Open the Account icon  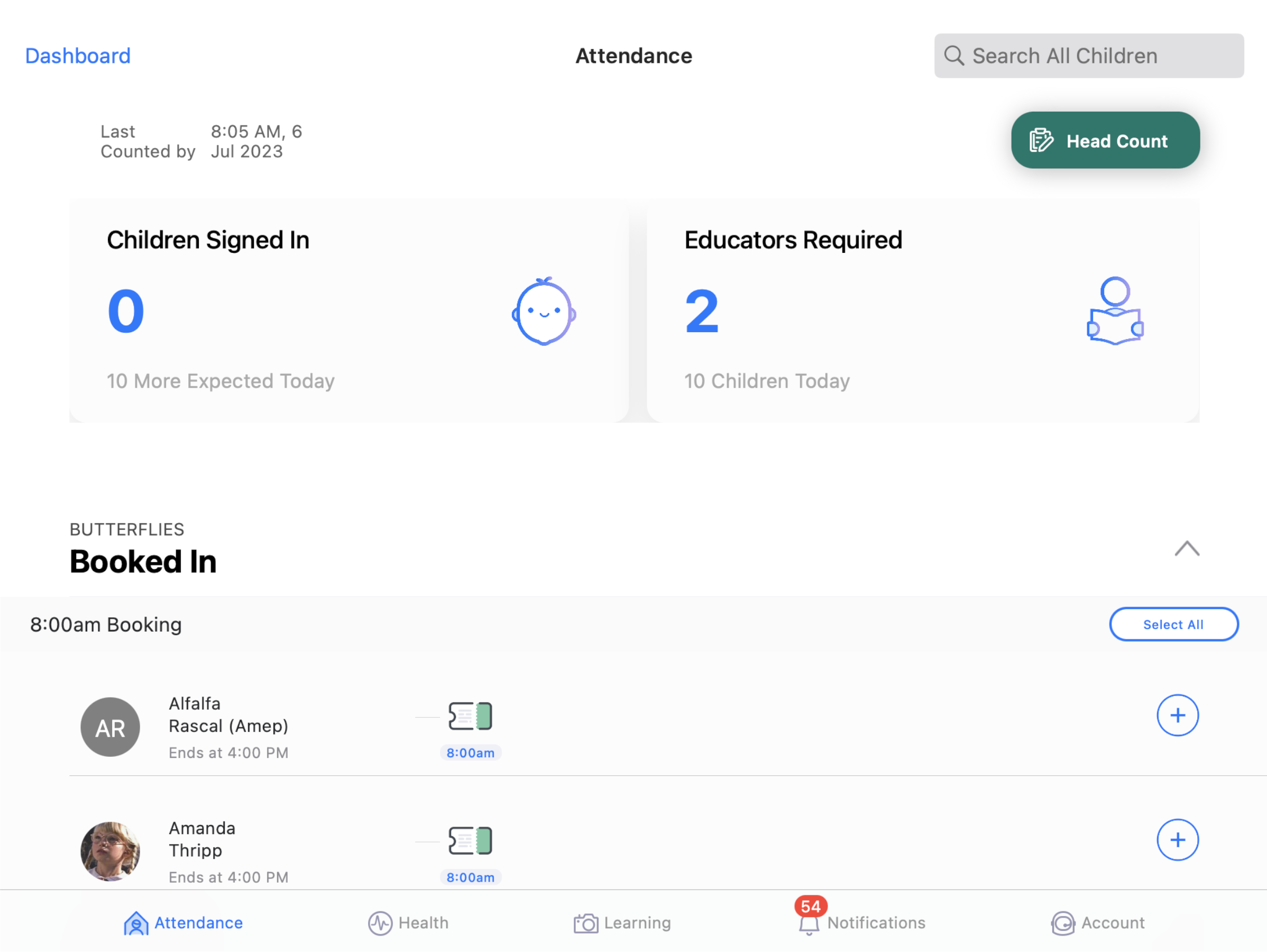(1062, 923)
